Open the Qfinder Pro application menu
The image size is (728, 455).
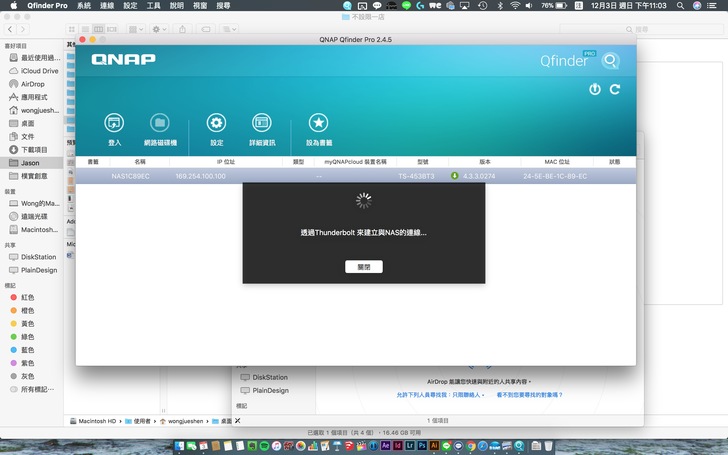(x=47, y=6)
